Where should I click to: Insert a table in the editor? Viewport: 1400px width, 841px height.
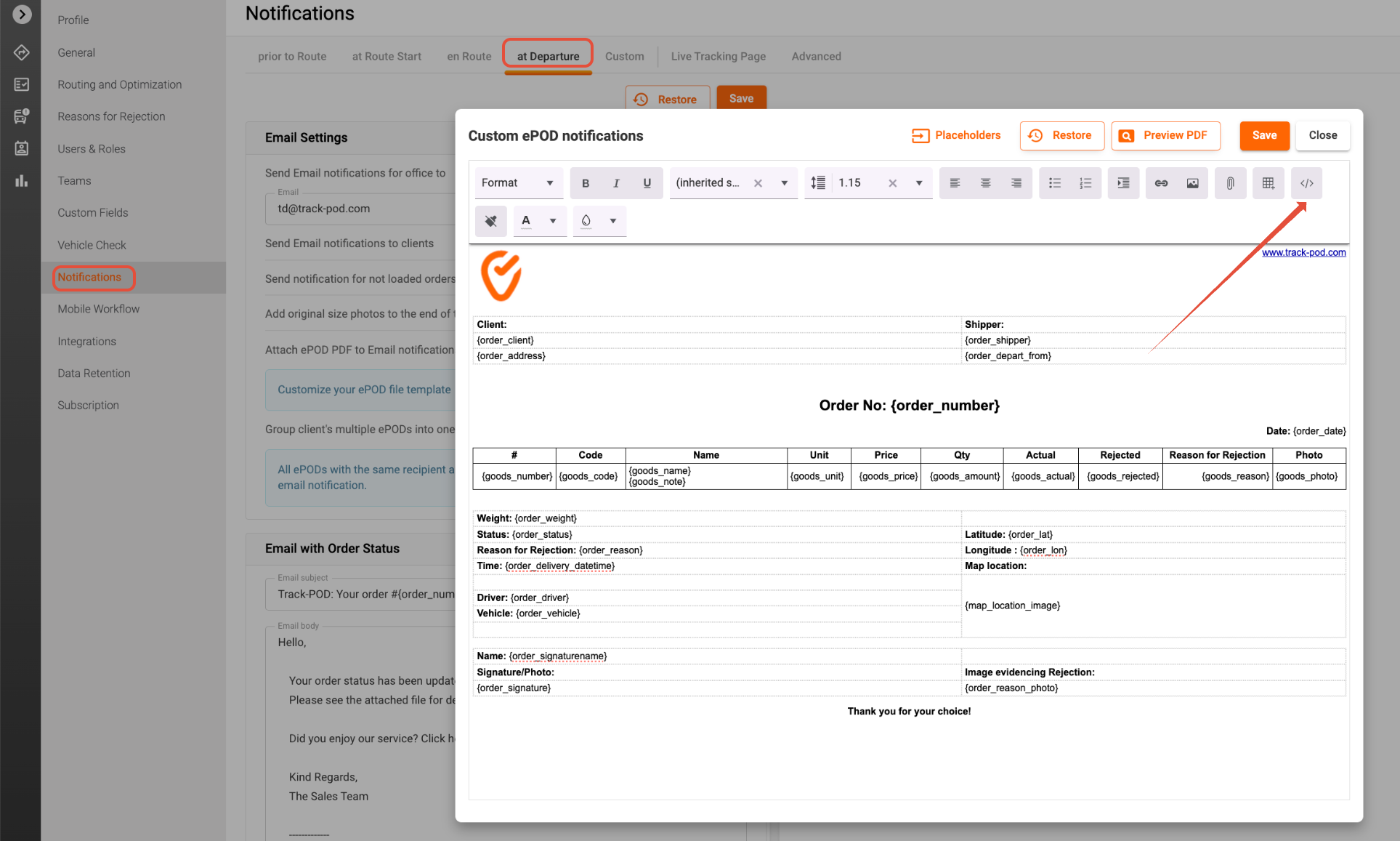click(x=1268, y=183)
